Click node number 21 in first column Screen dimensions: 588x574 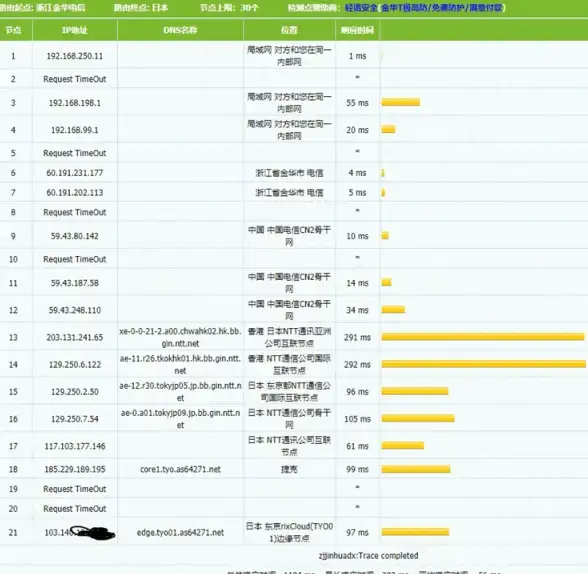[x=13, y=532]
